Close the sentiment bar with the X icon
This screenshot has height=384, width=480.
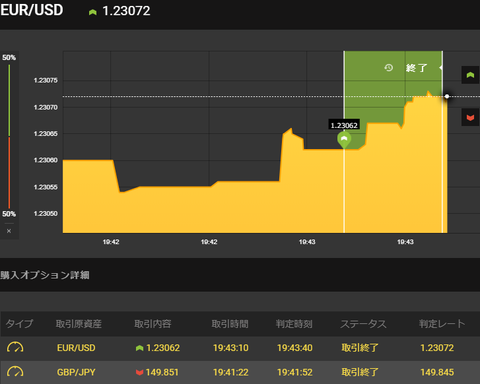click(9, 231)
